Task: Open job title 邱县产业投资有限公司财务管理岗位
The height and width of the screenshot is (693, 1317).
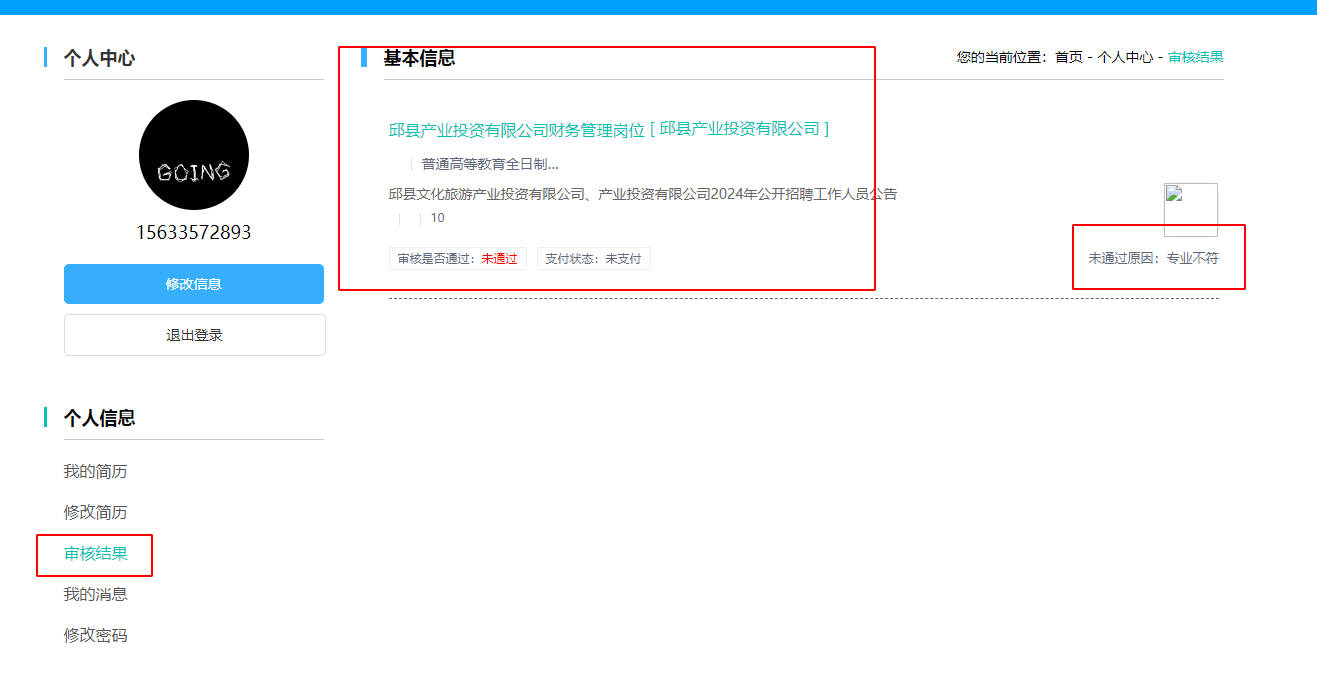Action: coord(517,130)
